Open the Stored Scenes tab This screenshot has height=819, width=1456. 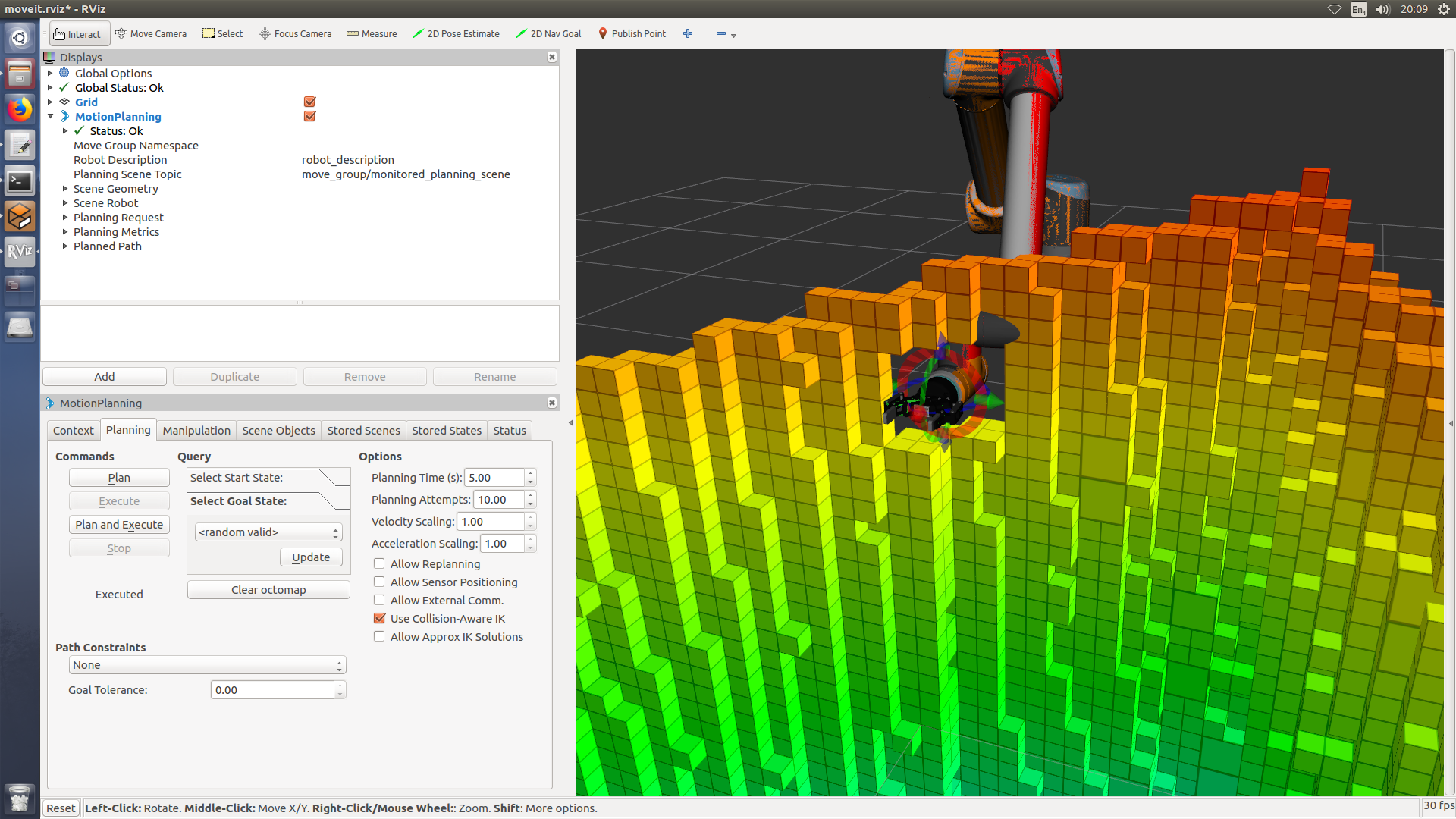pos(363,431)
